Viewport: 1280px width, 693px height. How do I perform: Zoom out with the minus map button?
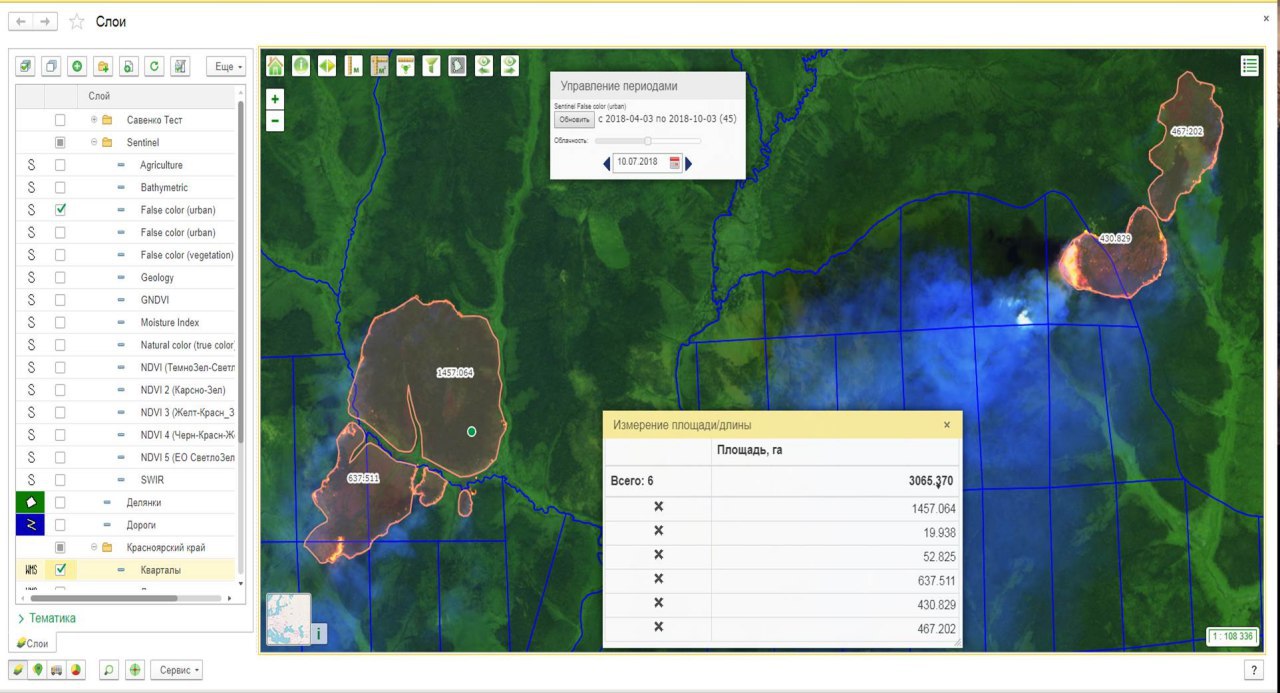pos(275,122)
